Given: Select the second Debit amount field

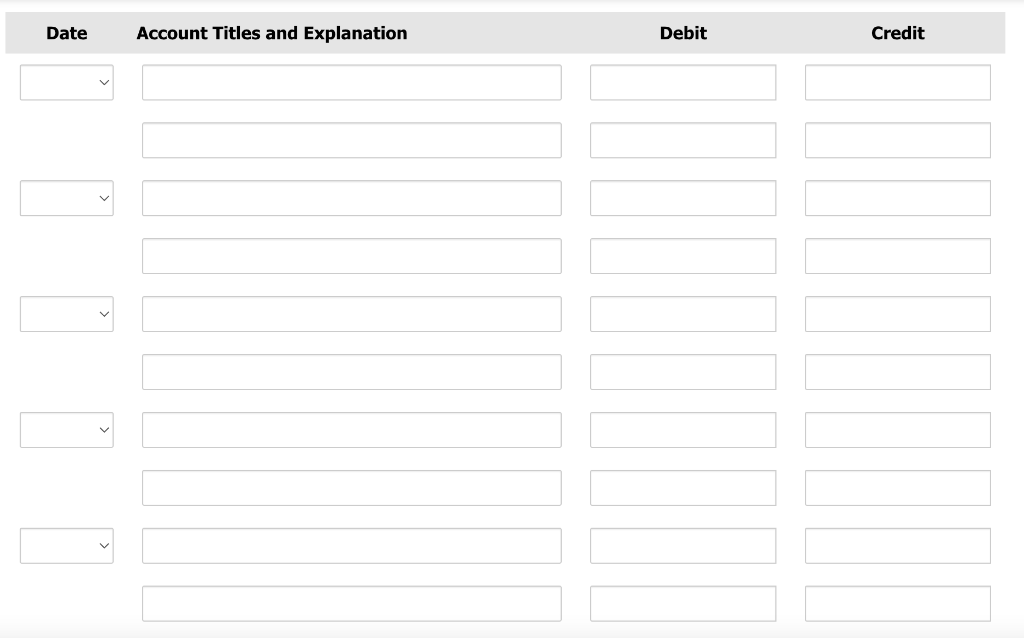Looking at the screenshot, I should (683, 140).
